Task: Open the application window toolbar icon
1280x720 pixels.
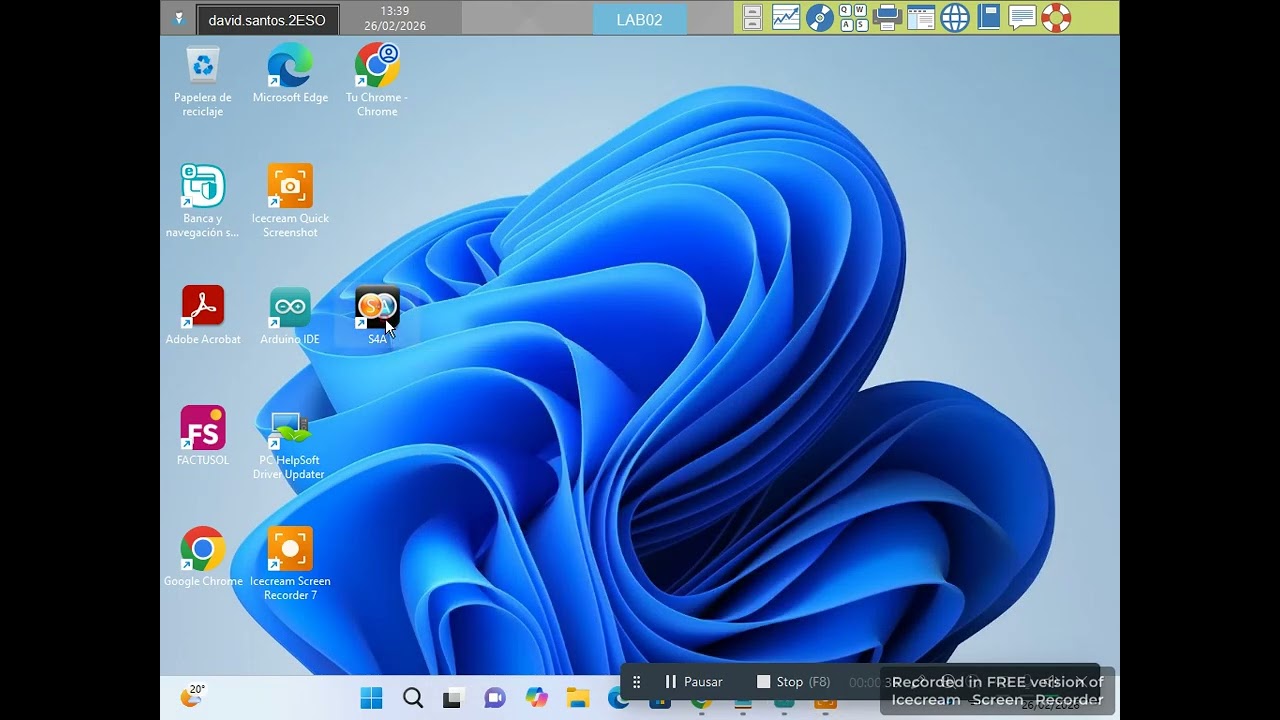Action: pos(921,17)
